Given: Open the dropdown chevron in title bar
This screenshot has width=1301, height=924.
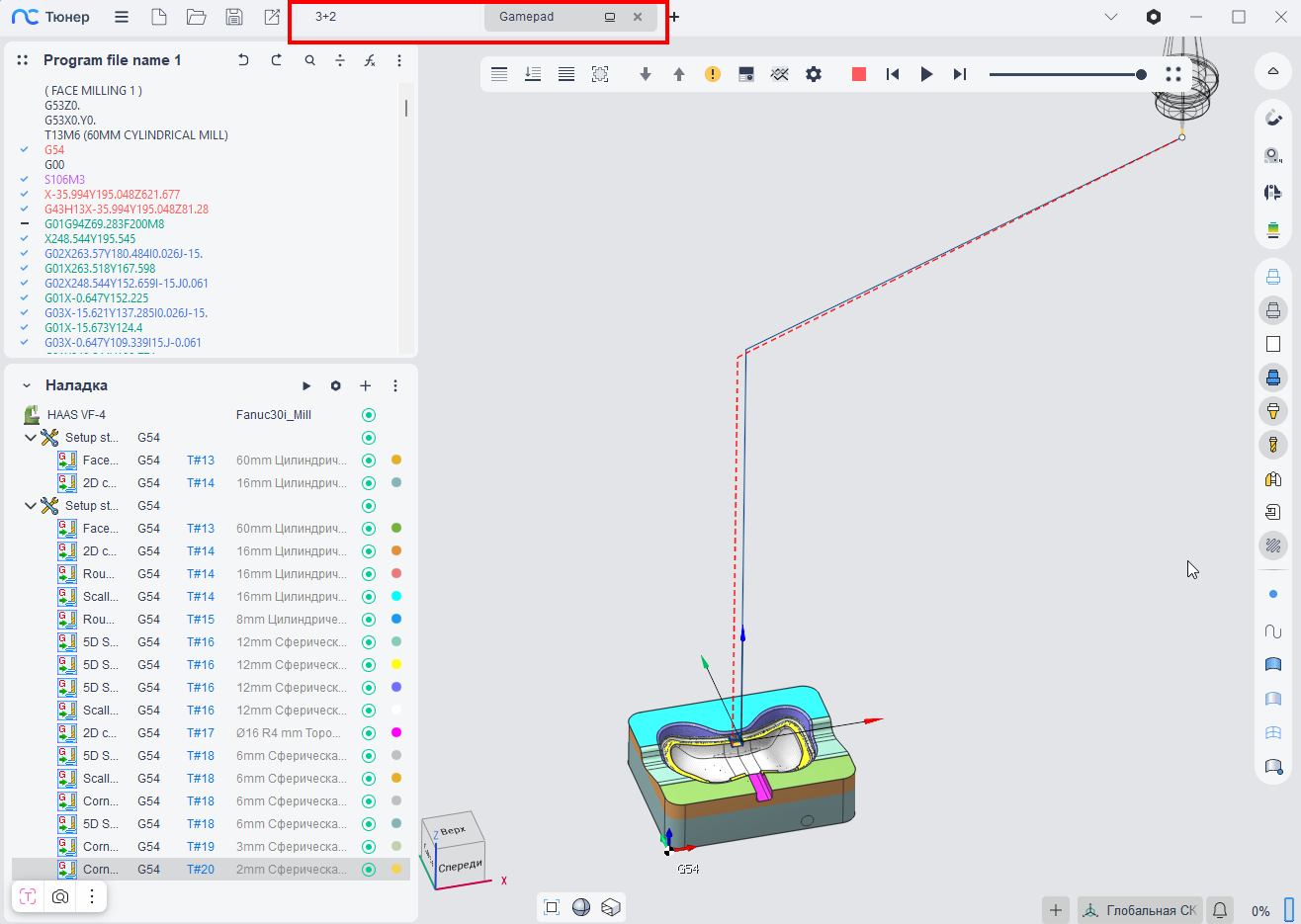Looking at the screenshot, I should click(x=1111, y=17).
